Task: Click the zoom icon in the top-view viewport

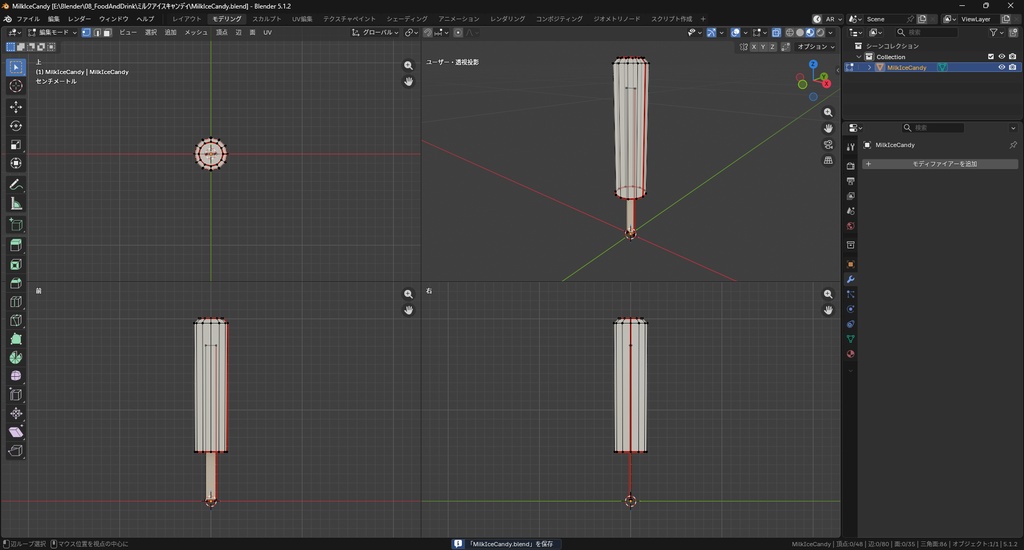Action: (x=408, y=65)
